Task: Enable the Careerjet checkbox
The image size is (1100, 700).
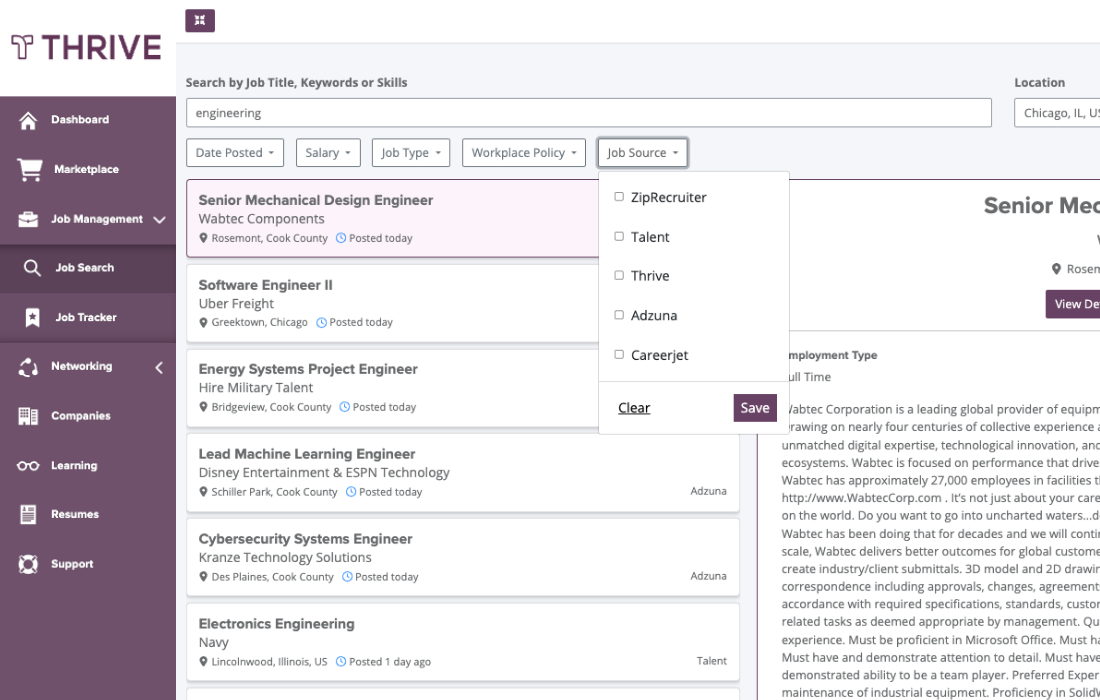Action: [x=617, y=353]
